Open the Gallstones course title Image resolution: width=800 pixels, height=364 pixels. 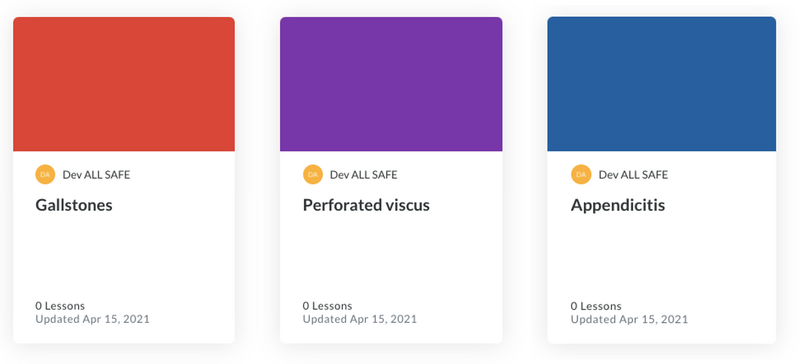click(74, 205)
